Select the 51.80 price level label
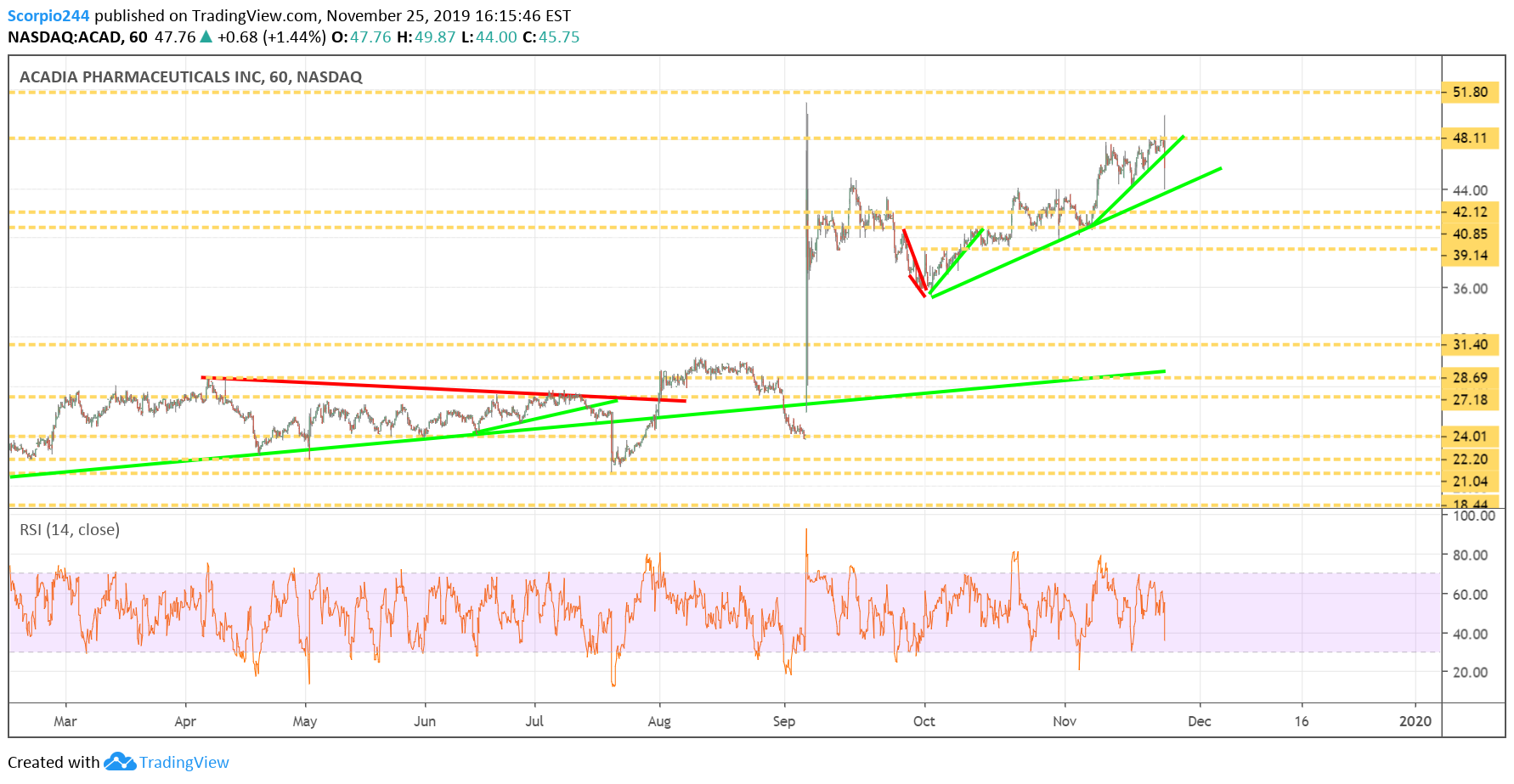Screen dimensions: 1514x784 tap(1470, 92)
